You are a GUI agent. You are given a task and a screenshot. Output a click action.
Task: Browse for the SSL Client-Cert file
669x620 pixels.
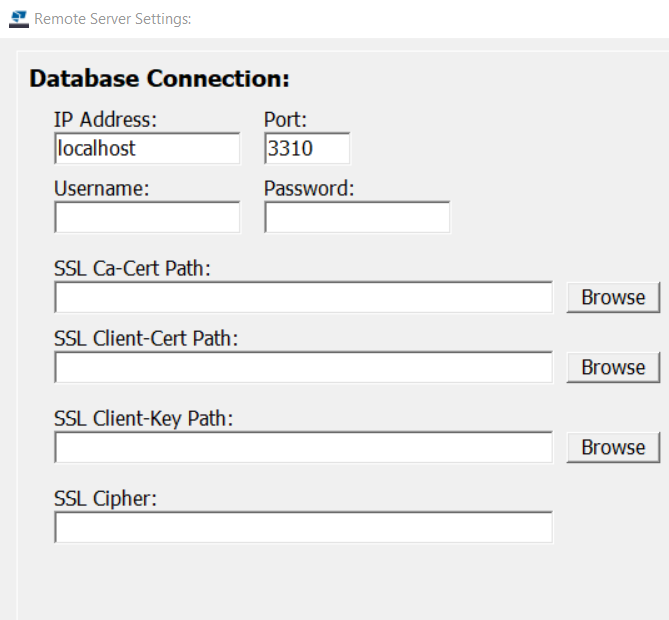[x=613, y=367]
